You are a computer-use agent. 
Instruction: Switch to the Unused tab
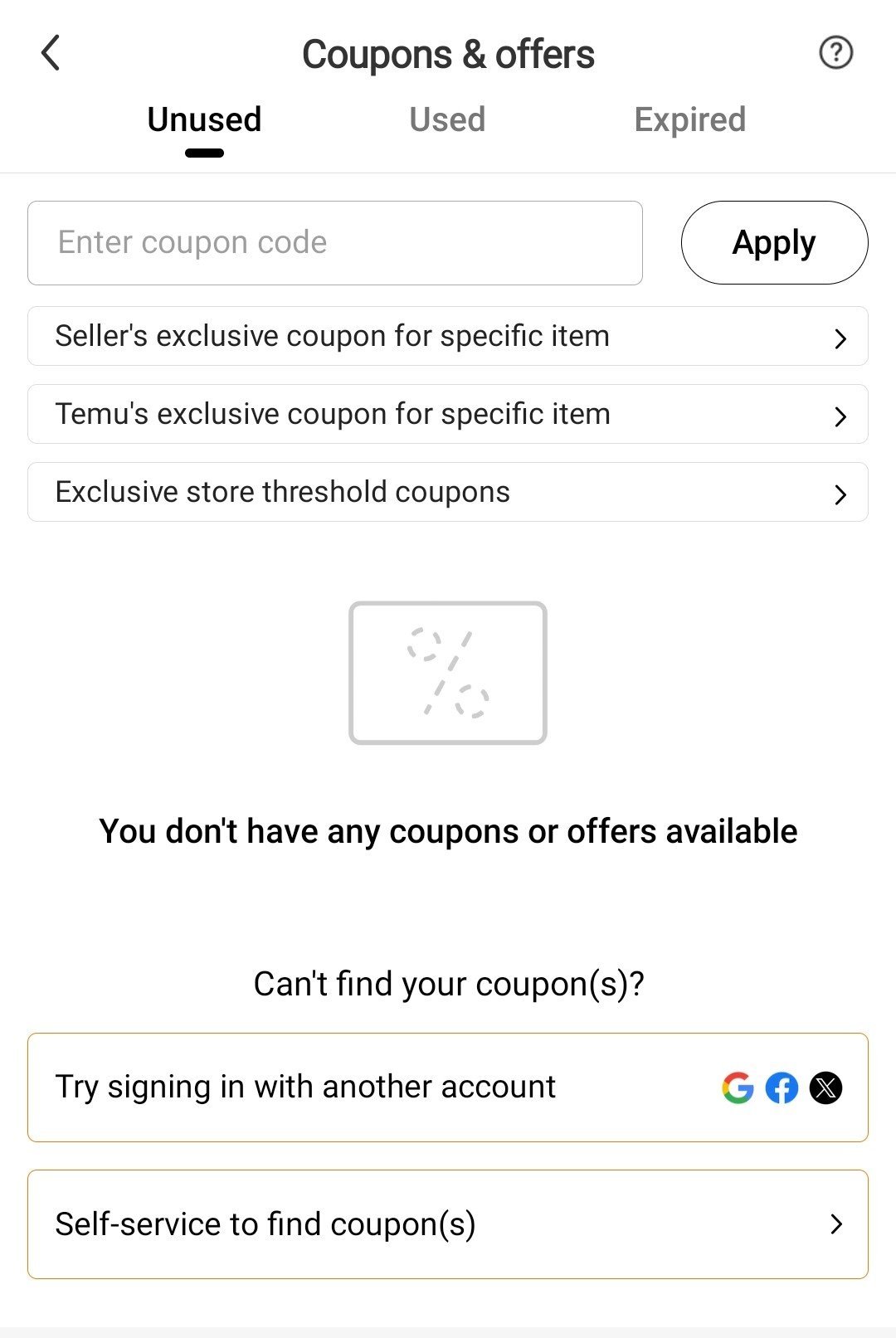click(x=204, y=120)
